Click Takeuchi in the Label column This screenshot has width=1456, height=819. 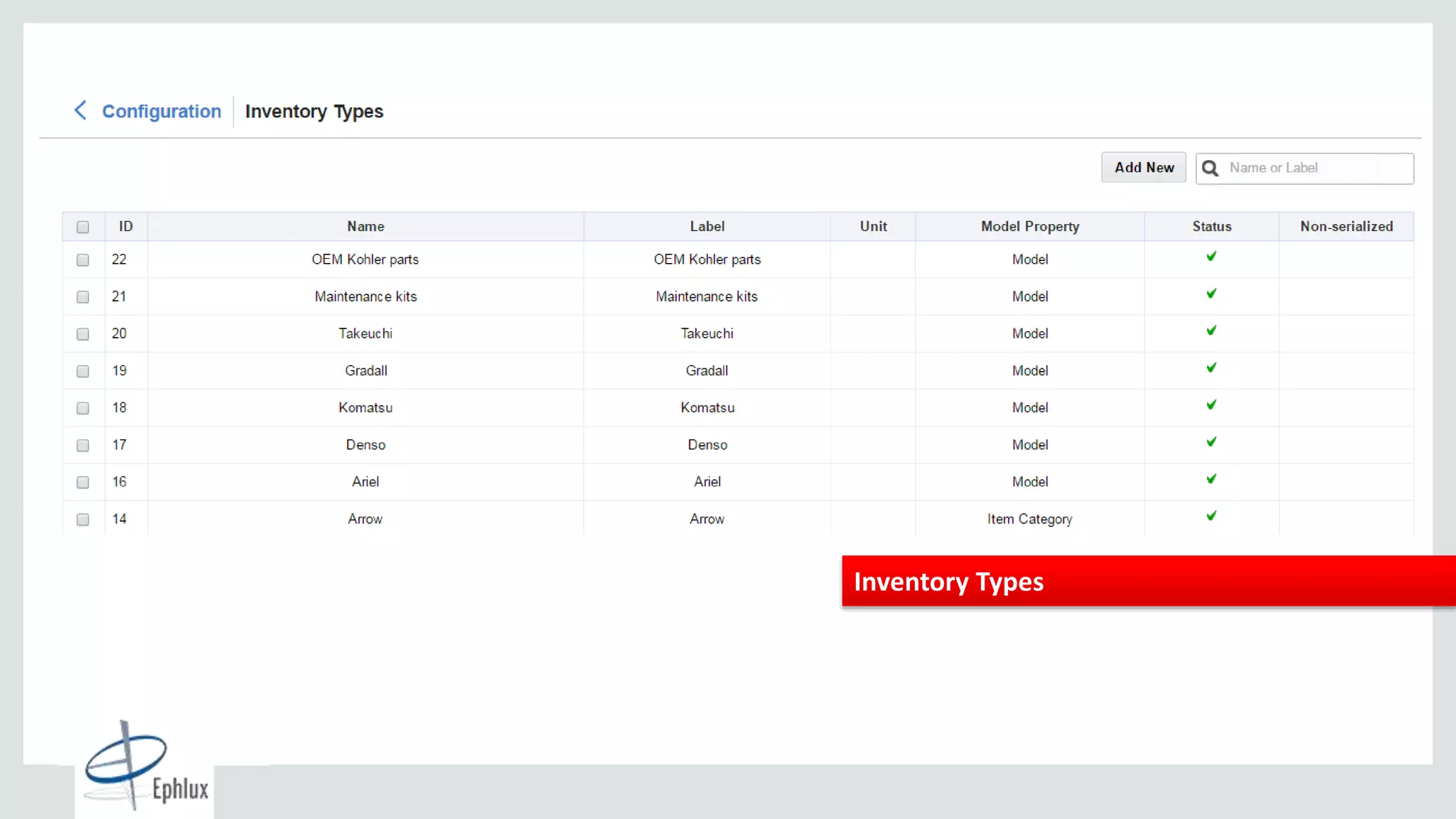[707, 333]
